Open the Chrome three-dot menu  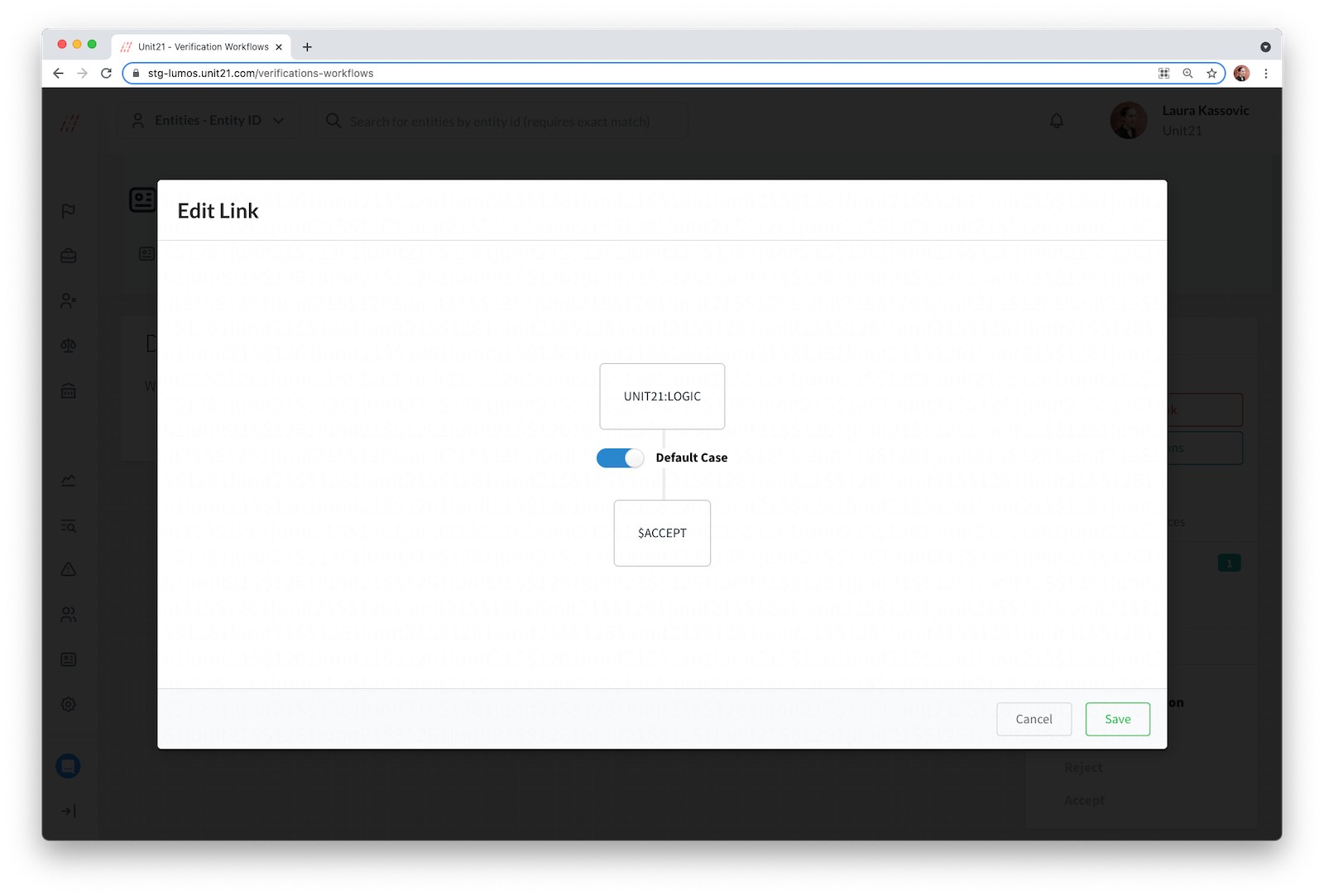pos(1265,73)
